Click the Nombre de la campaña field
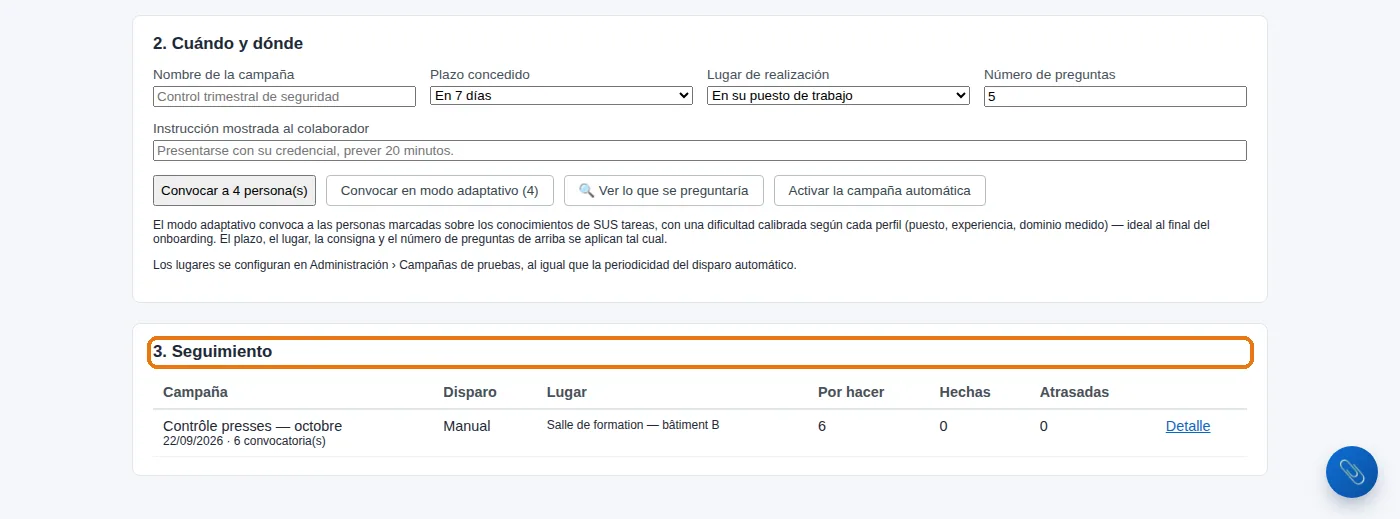Image resolution: width=1400 pixels, height=519 pixels. [x=284, y=96]
